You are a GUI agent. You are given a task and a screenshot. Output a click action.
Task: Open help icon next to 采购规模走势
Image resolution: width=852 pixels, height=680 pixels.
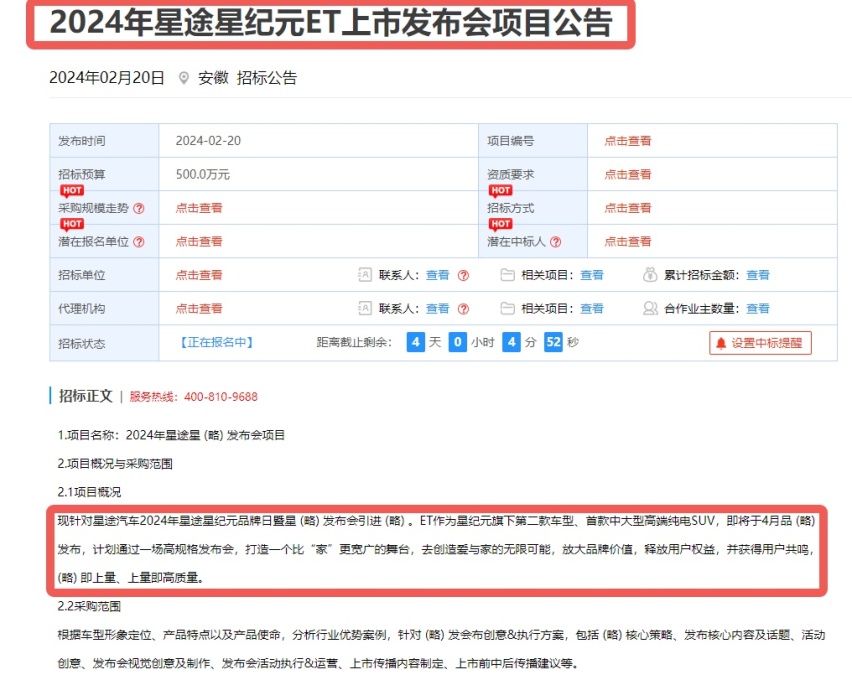(139, 208)
